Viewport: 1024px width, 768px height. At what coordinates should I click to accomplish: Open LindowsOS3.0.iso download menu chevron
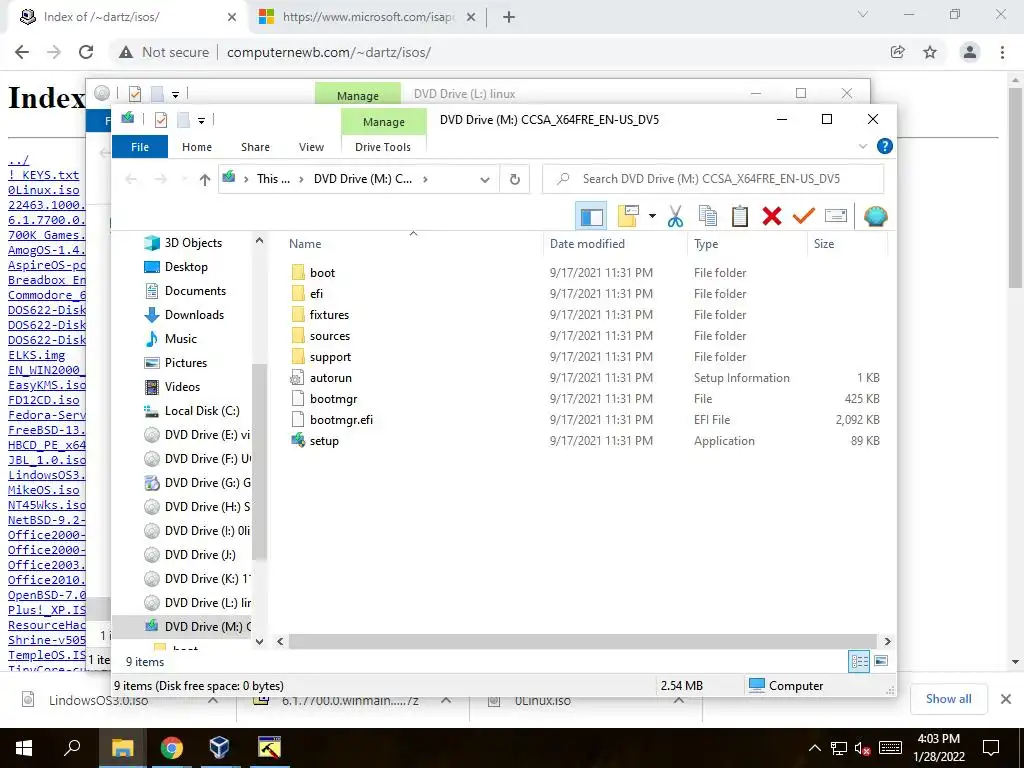point(213,700)
